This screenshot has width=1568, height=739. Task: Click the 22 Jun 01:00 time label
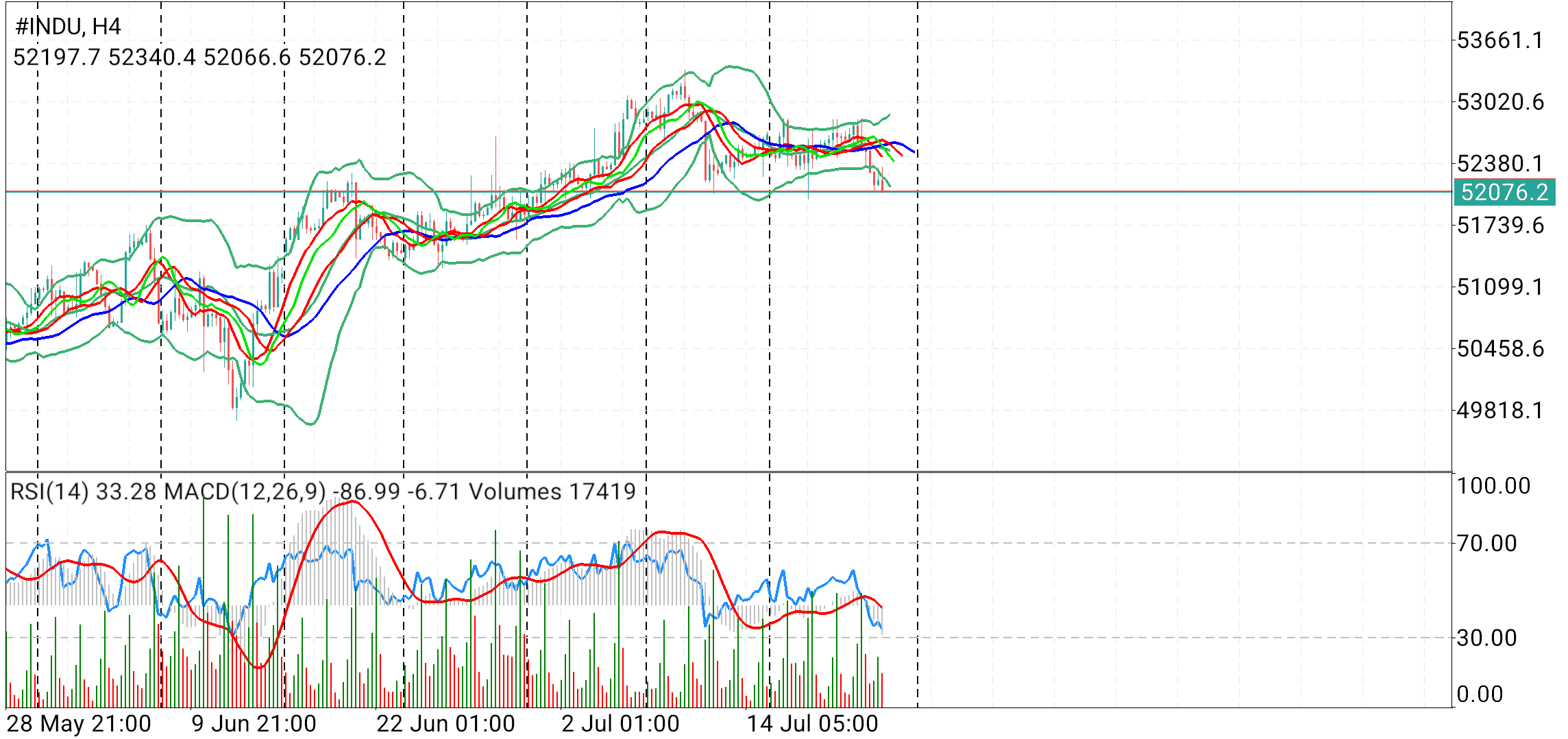coord(445,724)
